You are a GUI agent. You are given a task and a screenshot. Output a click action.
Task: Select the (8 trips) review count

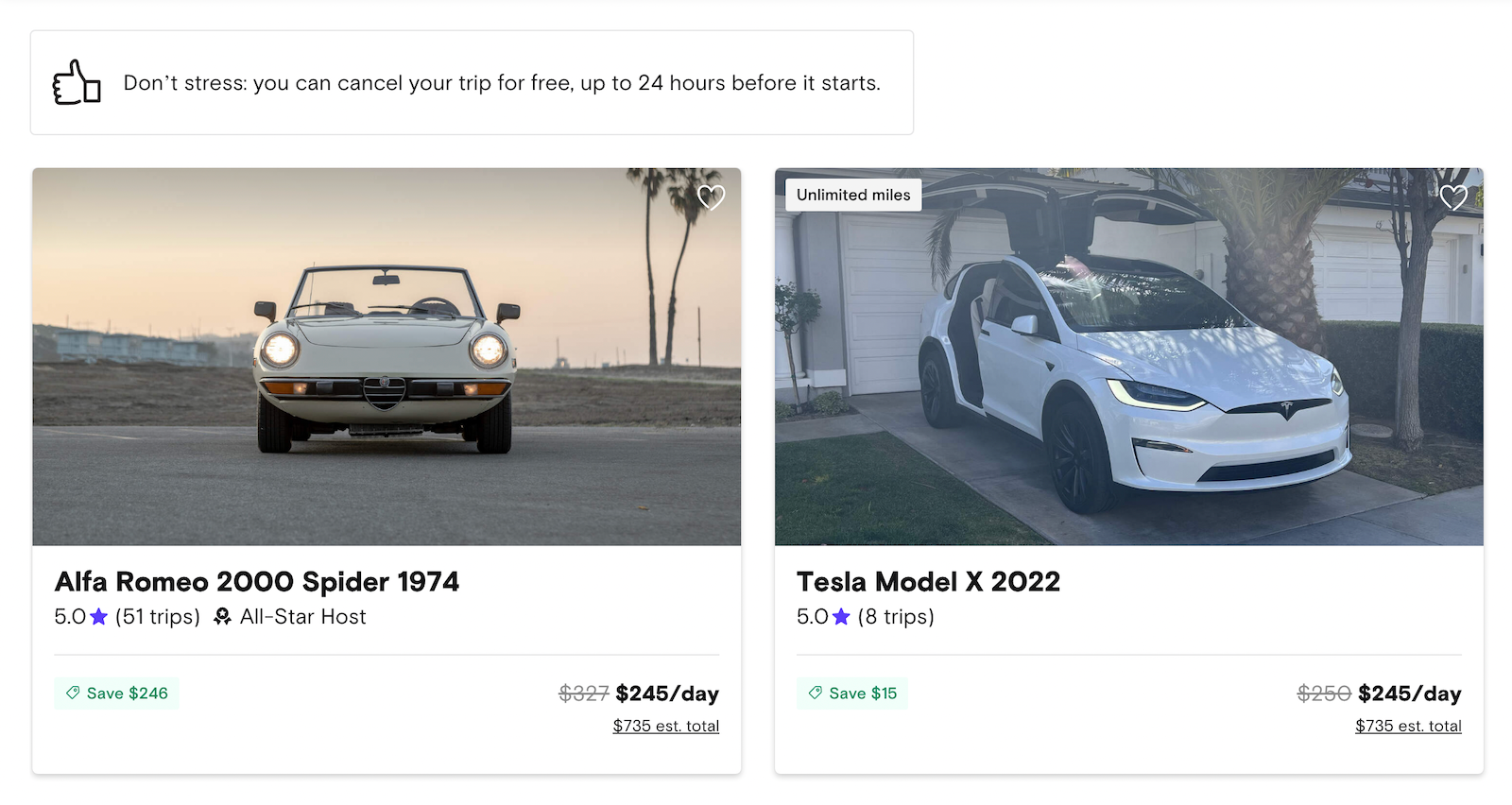tap(895, 617)
